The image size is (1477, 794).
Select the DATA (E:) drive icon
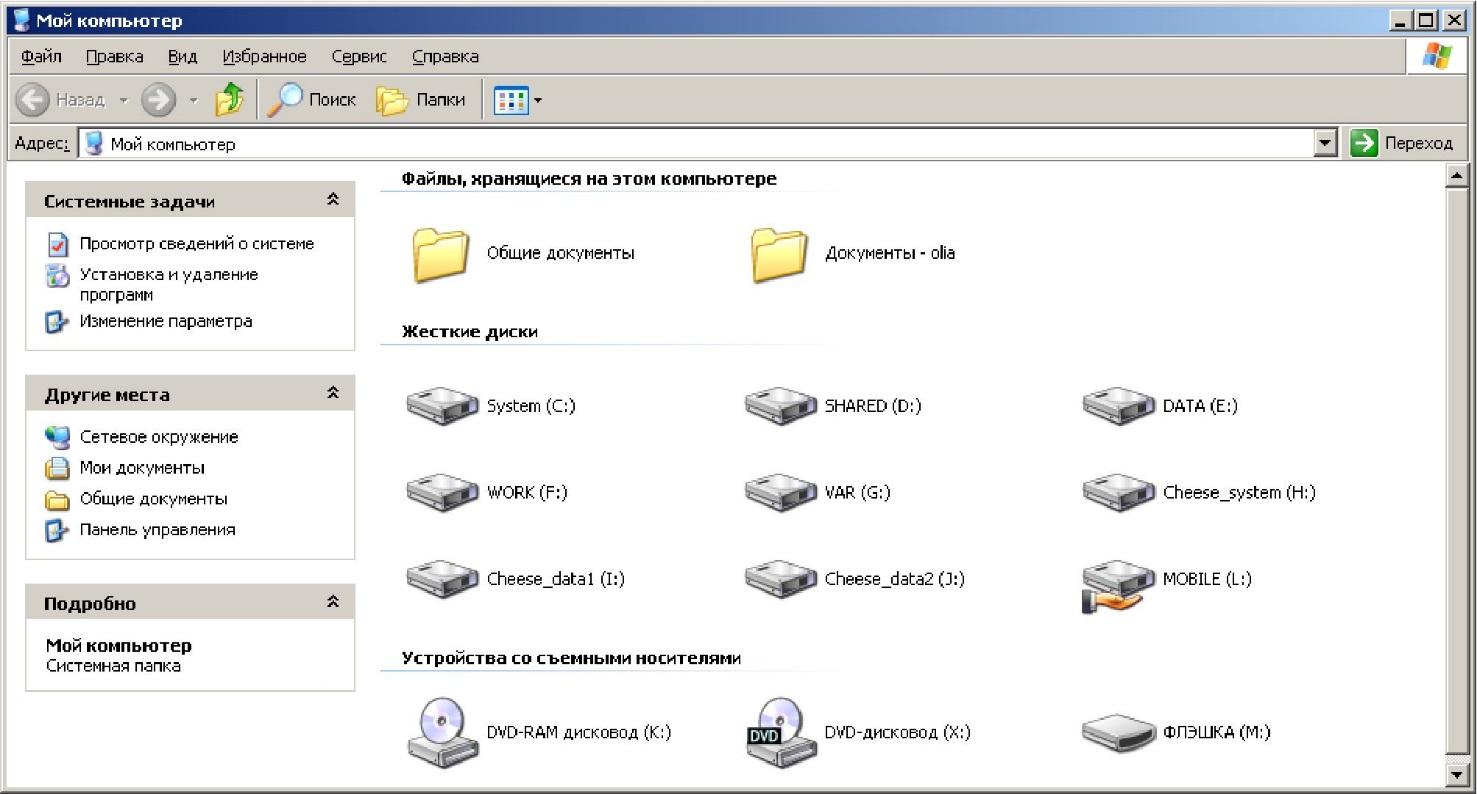coord(1119,406)
